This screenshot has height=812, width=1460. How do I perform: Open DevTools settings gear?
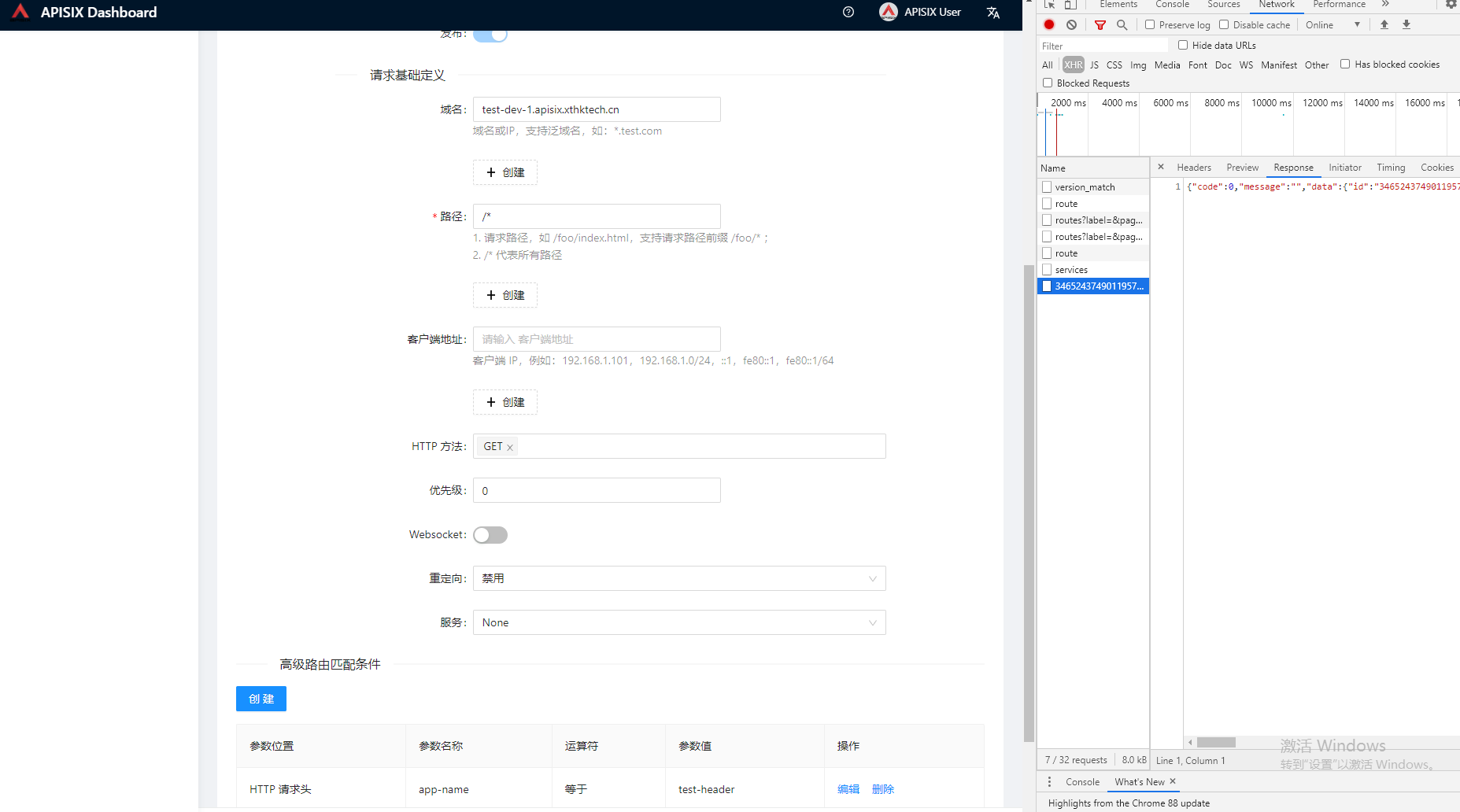(x=1451, y=4)
